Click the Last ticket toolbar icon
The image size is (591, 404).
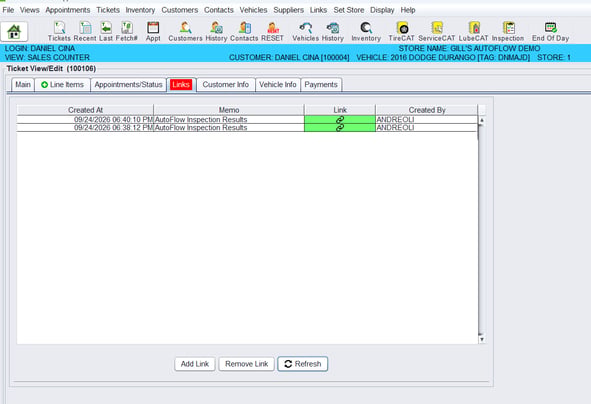[x=106, y=31]
